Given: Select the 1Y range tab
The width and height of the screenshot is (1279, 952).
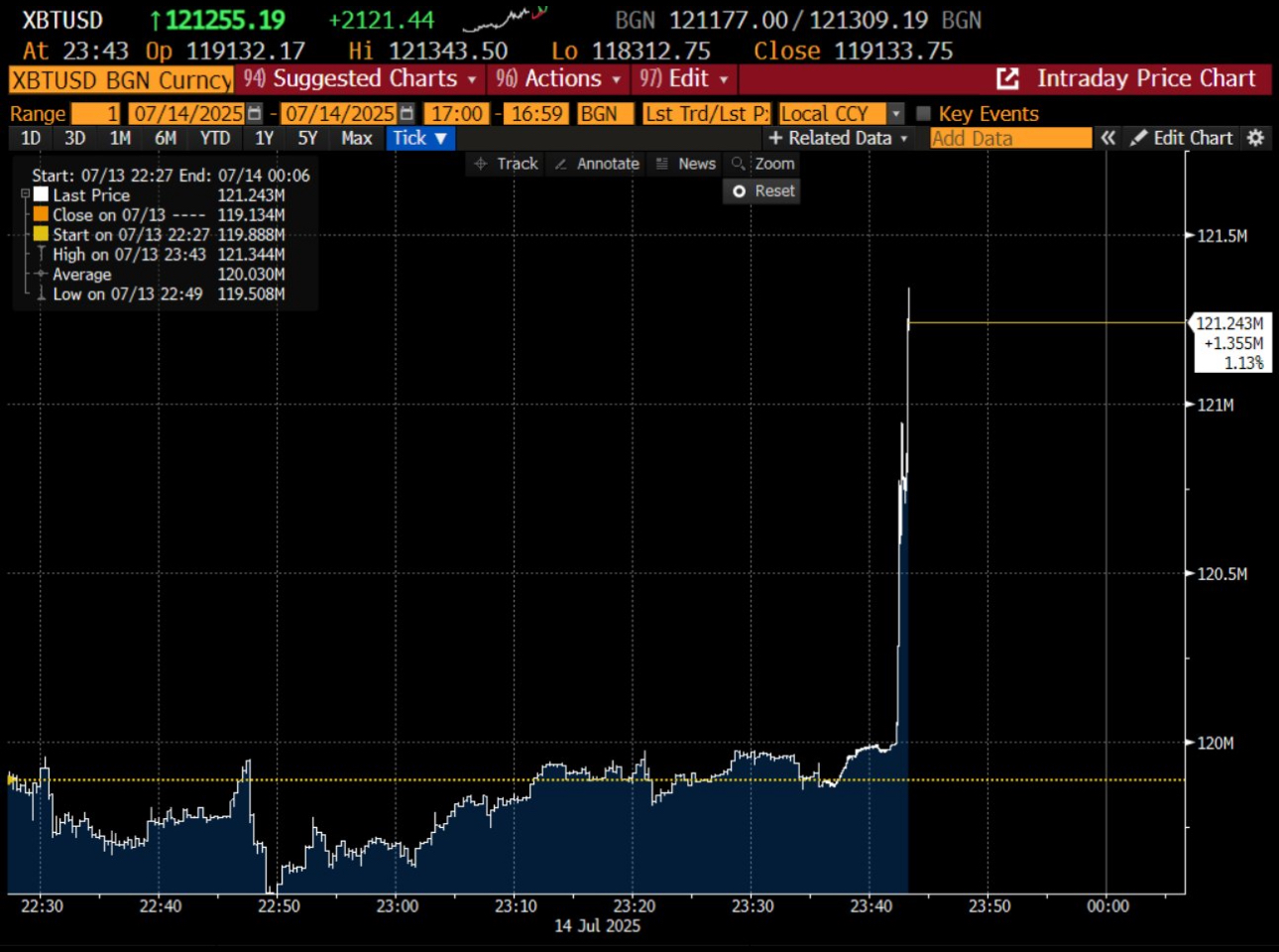Looking at the screenshot, I should coord(264,138).
